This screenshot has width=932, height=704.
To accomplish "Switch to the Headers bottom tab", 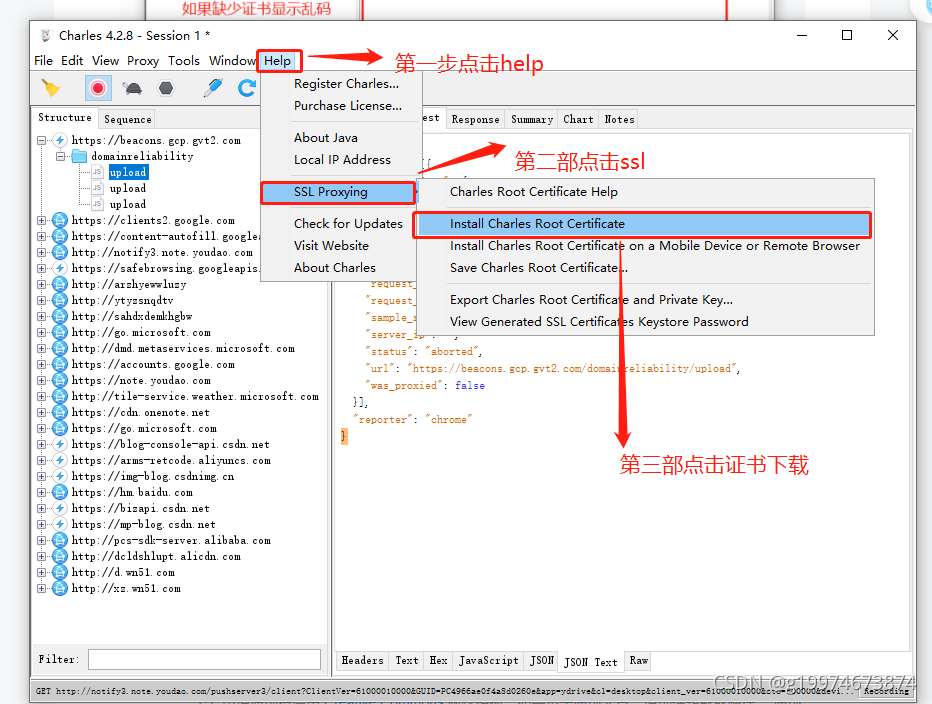I will pyautogui.click(x=363, y=661).
